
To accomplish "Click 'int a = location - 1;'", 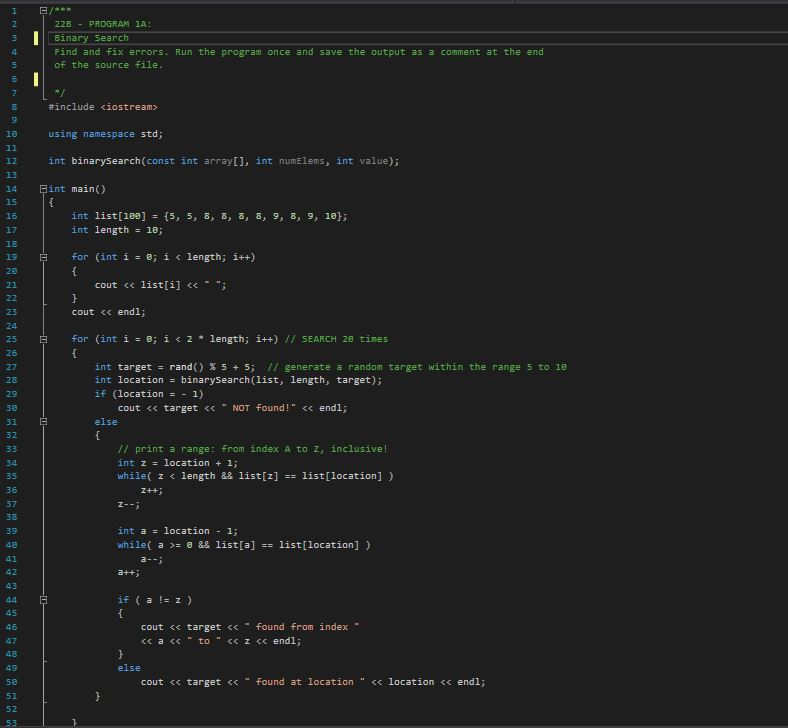I will (x=178, y=531).
